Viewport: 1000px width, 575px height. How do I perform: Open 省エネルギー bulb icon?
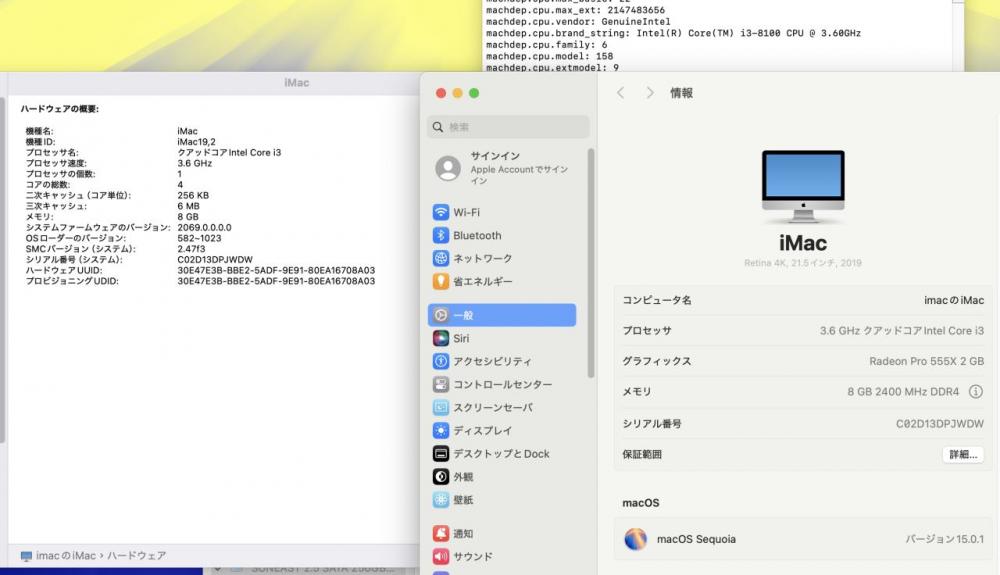click(441, 281)
